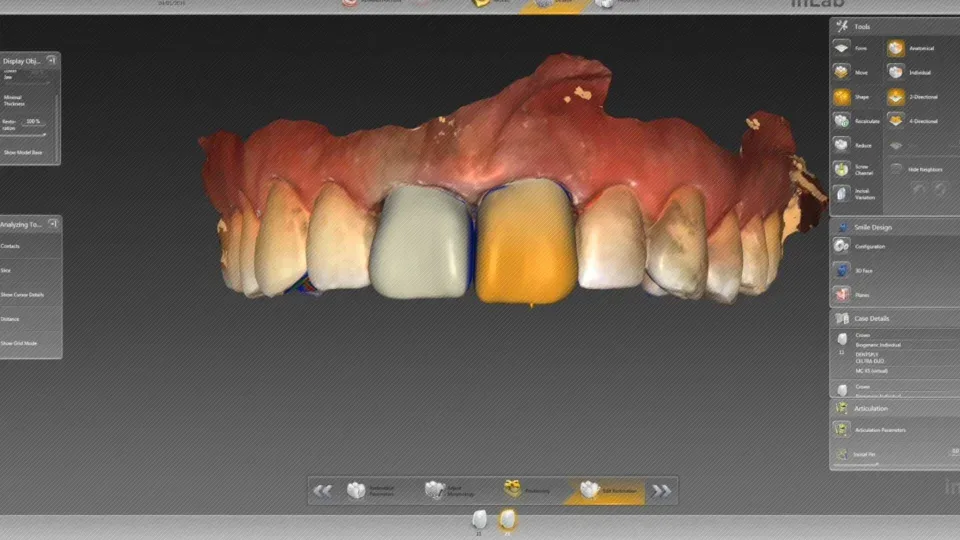960x540 pixels.
Task: Click the white crown restoration in 3D view
Action: pyautogui.click(x=420, y=242)
